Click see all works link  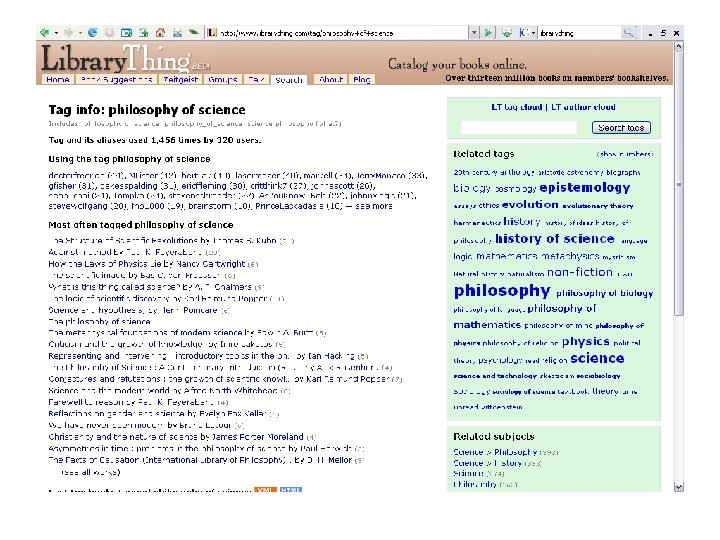[90, 472]
